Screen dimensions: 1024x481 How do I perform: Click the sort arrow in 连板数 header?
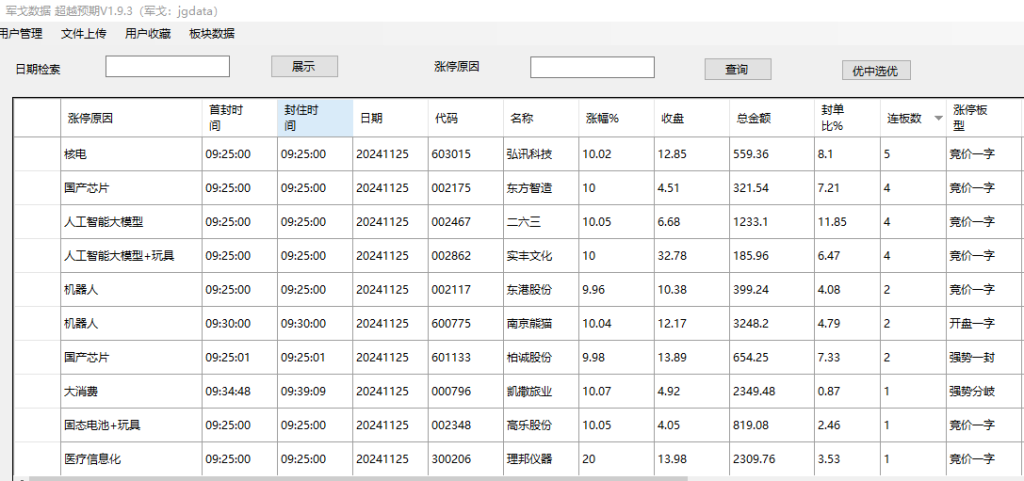point(938,118)
